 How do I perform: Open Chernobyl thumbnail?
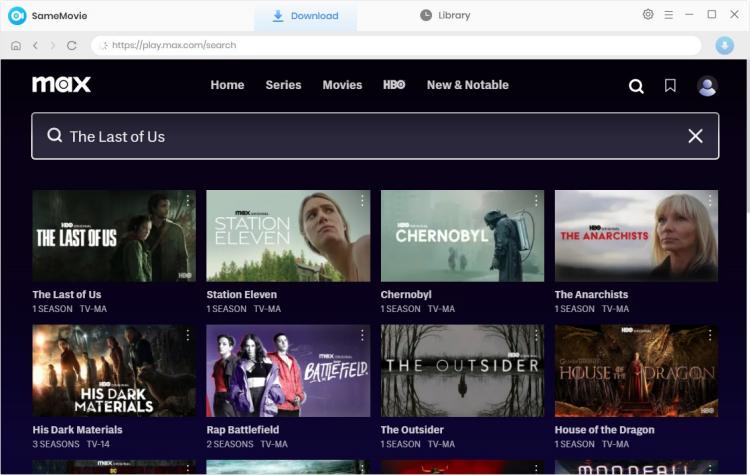point(462,236)
